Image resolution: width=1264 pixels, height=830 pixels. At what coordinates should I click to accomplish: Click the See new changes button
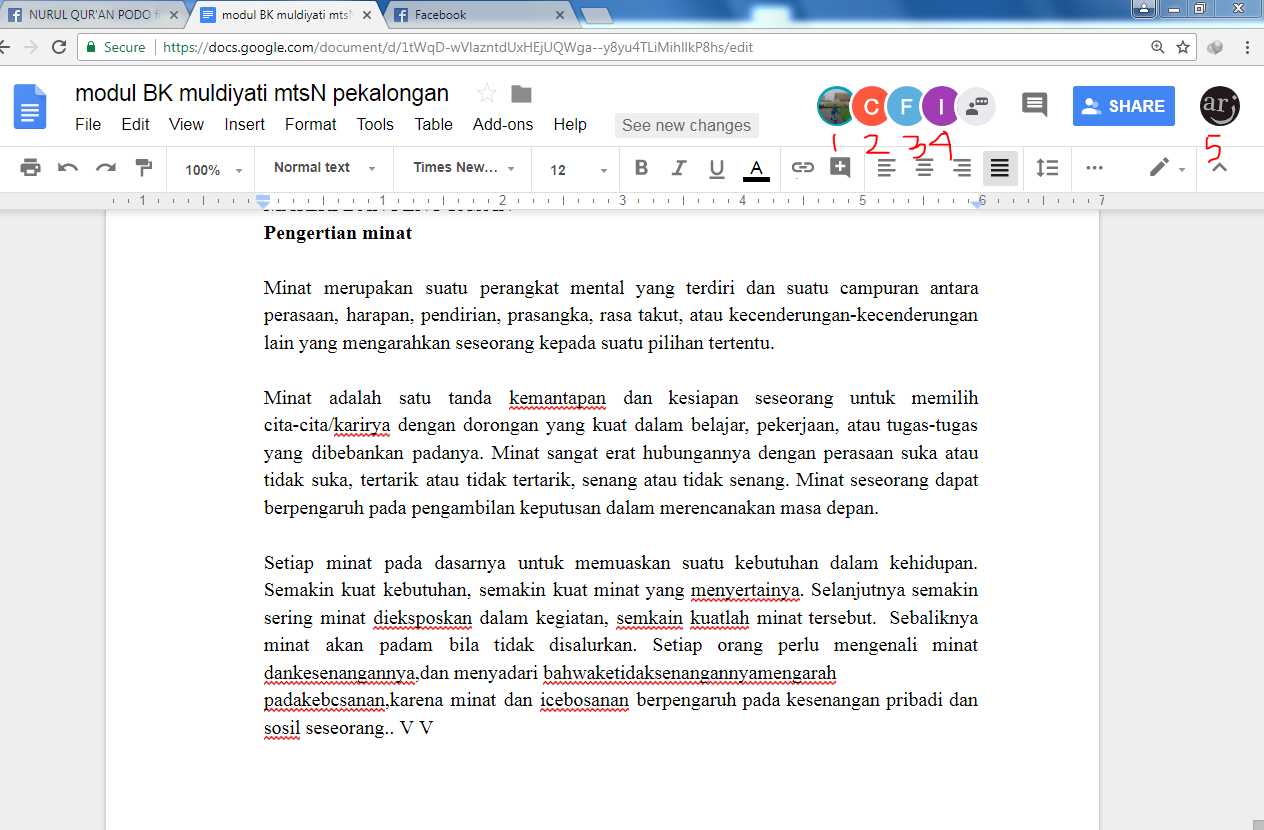(x=686, y=125)
